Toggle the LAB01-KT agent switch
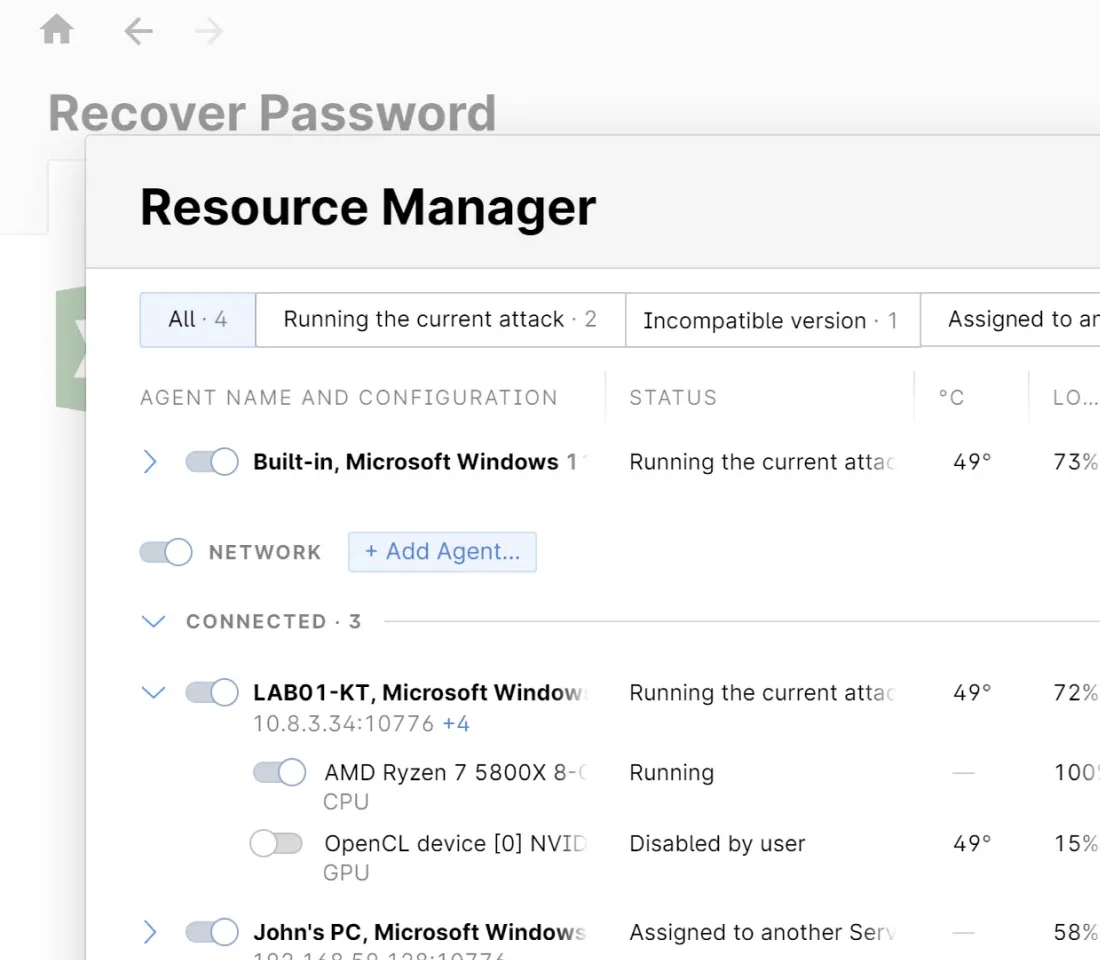 tap(212, 692)
